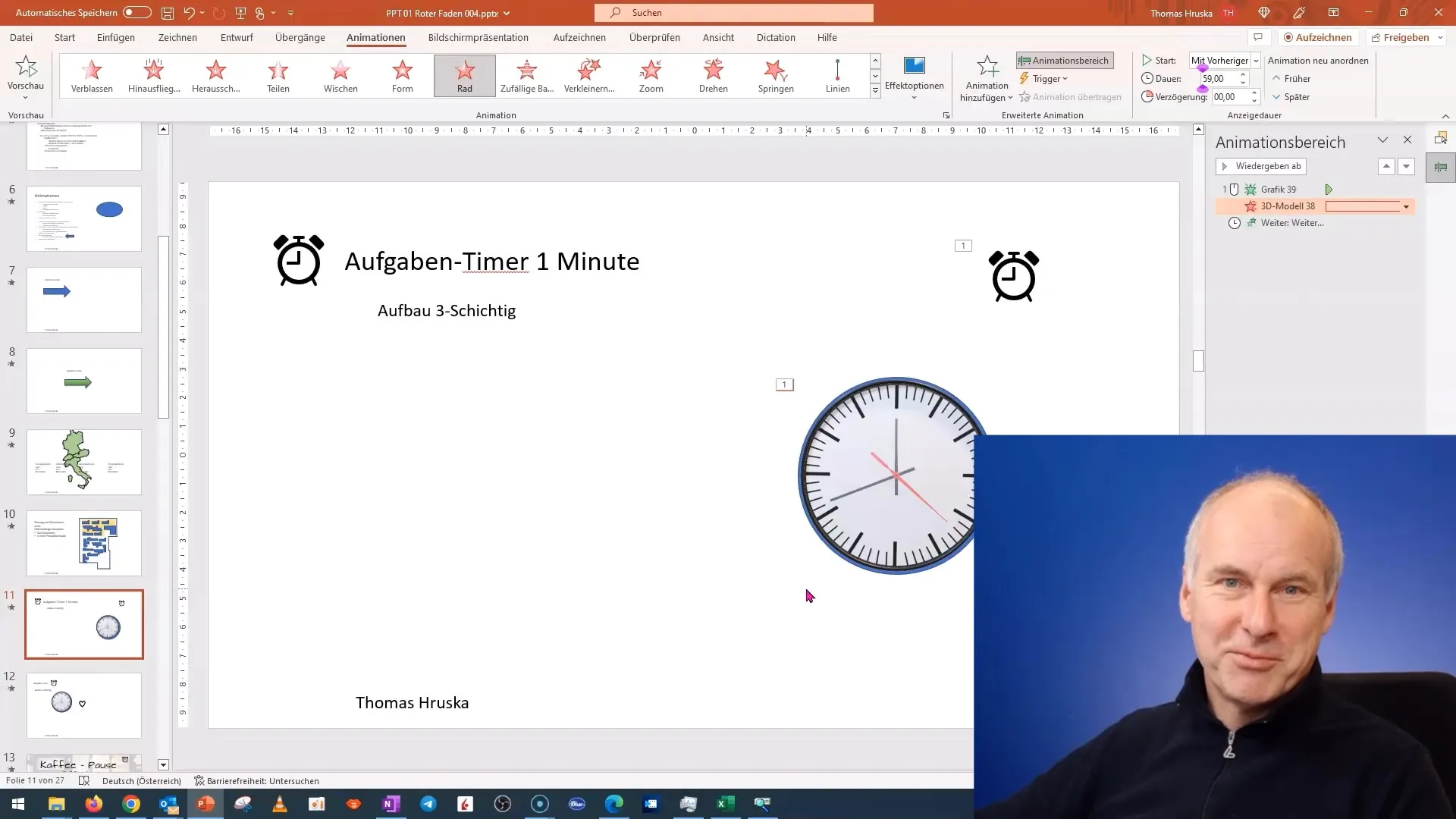Click the spell check icon in status bar
The width and height of the screenshot is (1456, 819).
click(x=84, y=780)
